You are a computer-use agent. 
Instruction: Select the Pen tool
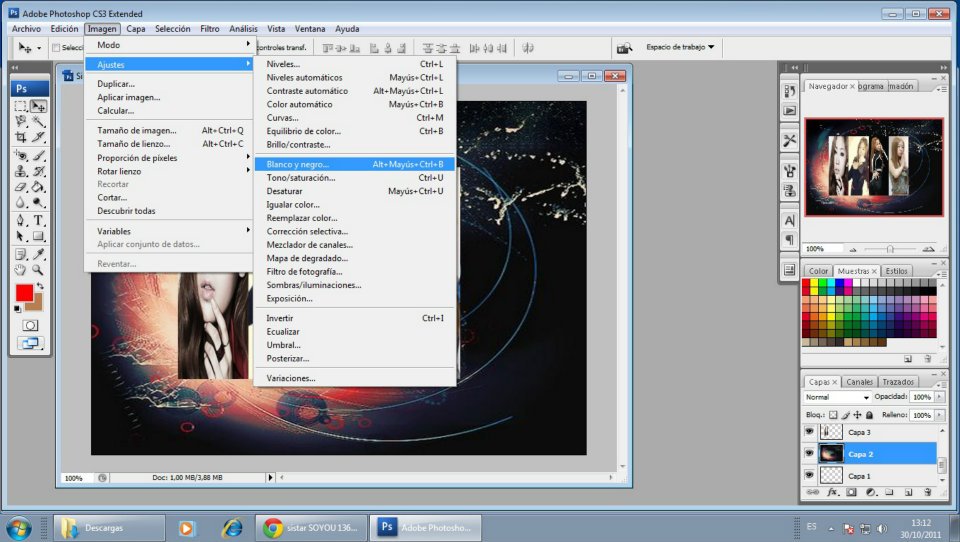point(21,220)
